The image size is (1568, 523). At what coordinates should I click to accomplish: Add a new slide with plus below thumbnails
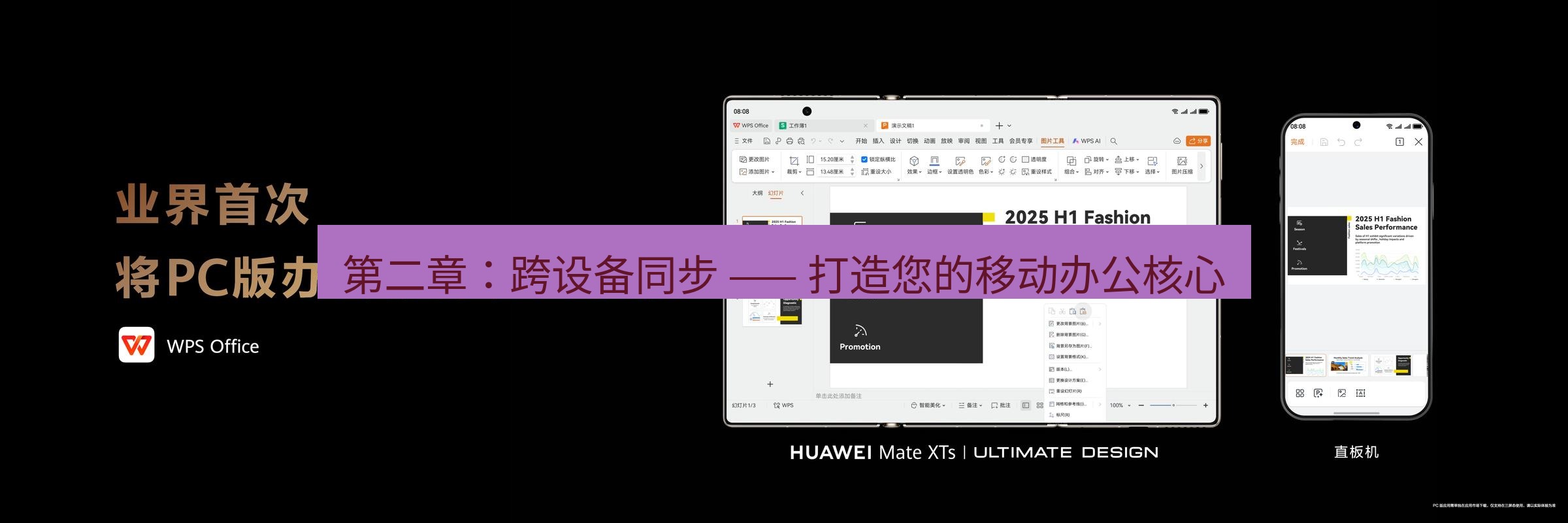point(770,384)
